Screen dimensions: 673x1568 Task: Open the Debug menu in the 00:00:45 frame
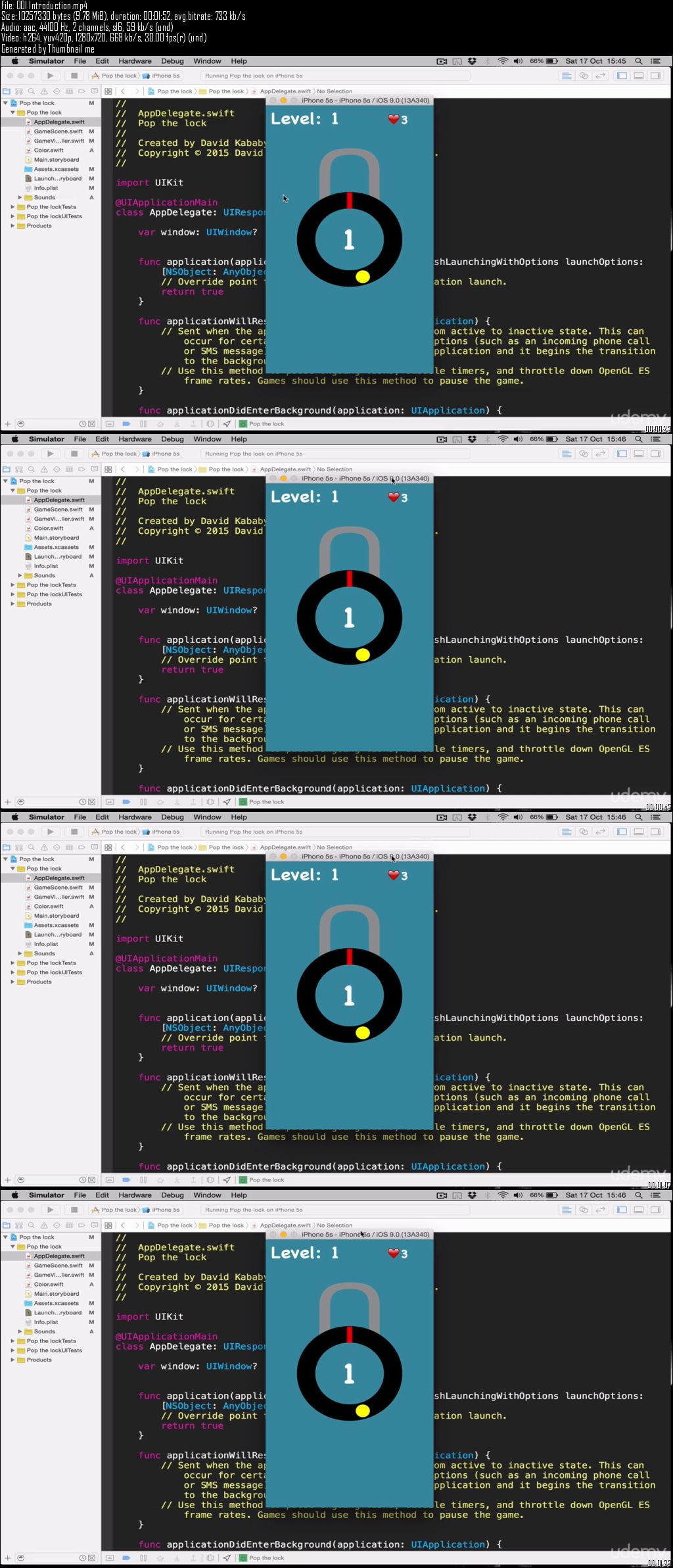(173, 439)
